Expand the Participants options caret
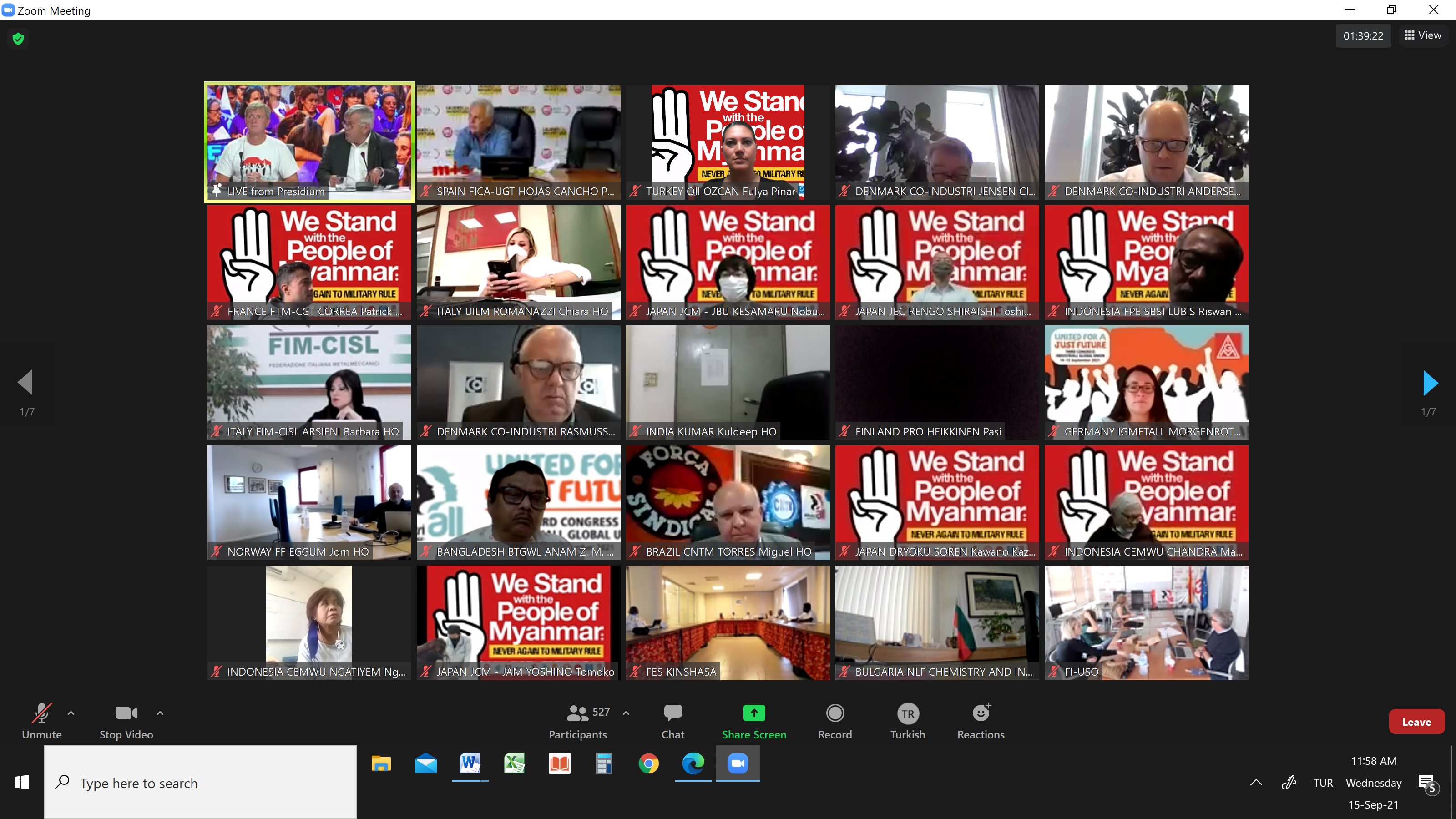 626,713
